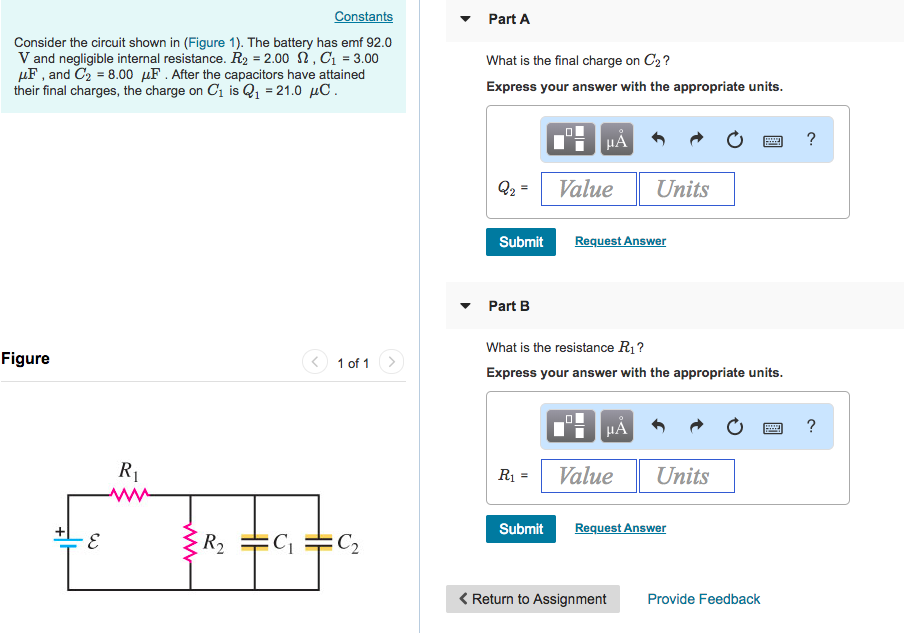Open the equation templates menu in Part A

click(569, 140)
